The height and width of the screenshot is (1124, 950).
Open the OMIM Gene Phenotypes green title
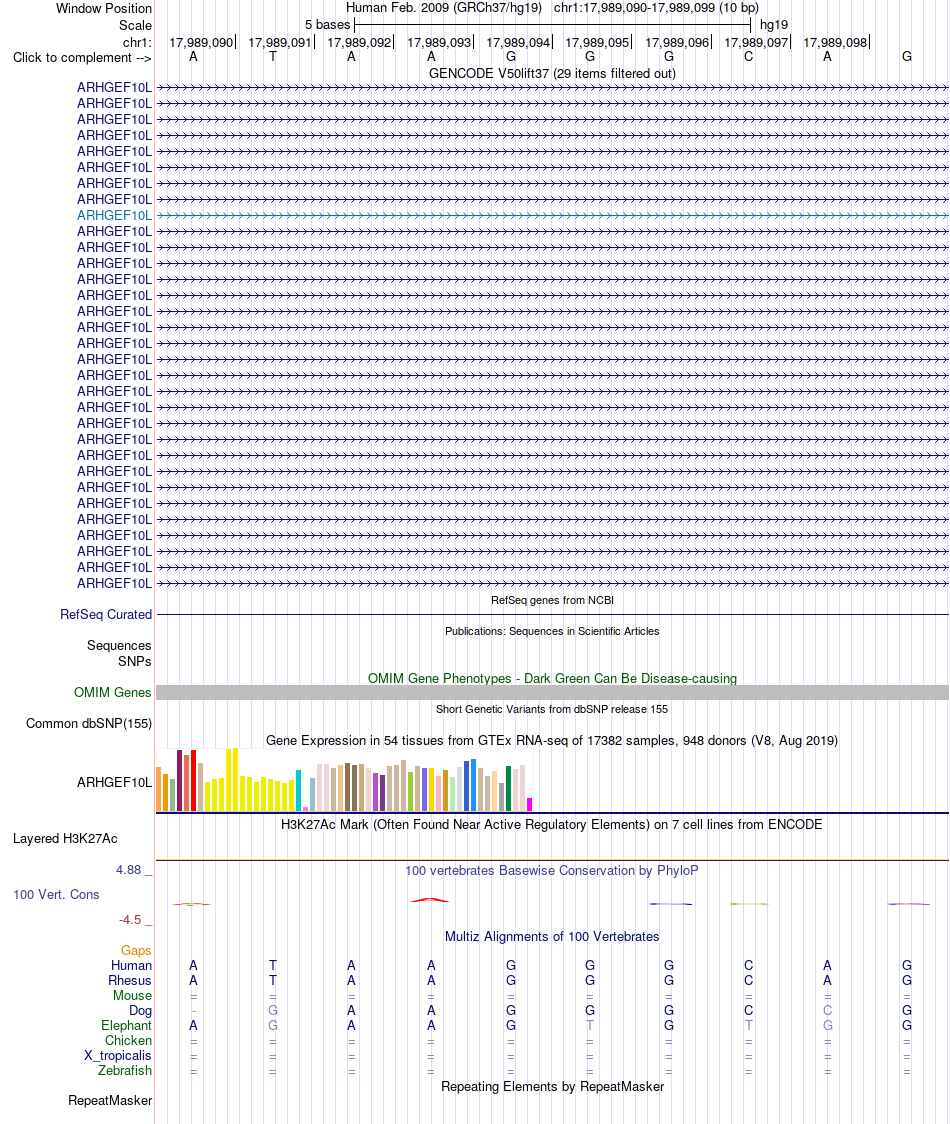click(x=552, y=678)
